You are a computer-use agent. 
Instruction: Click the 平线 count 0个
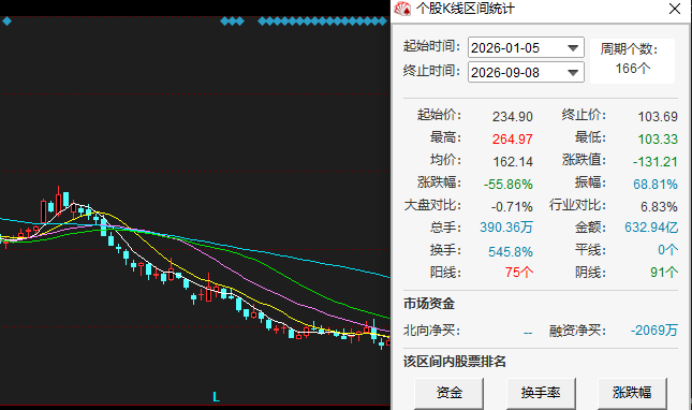(x=668, y=250)
